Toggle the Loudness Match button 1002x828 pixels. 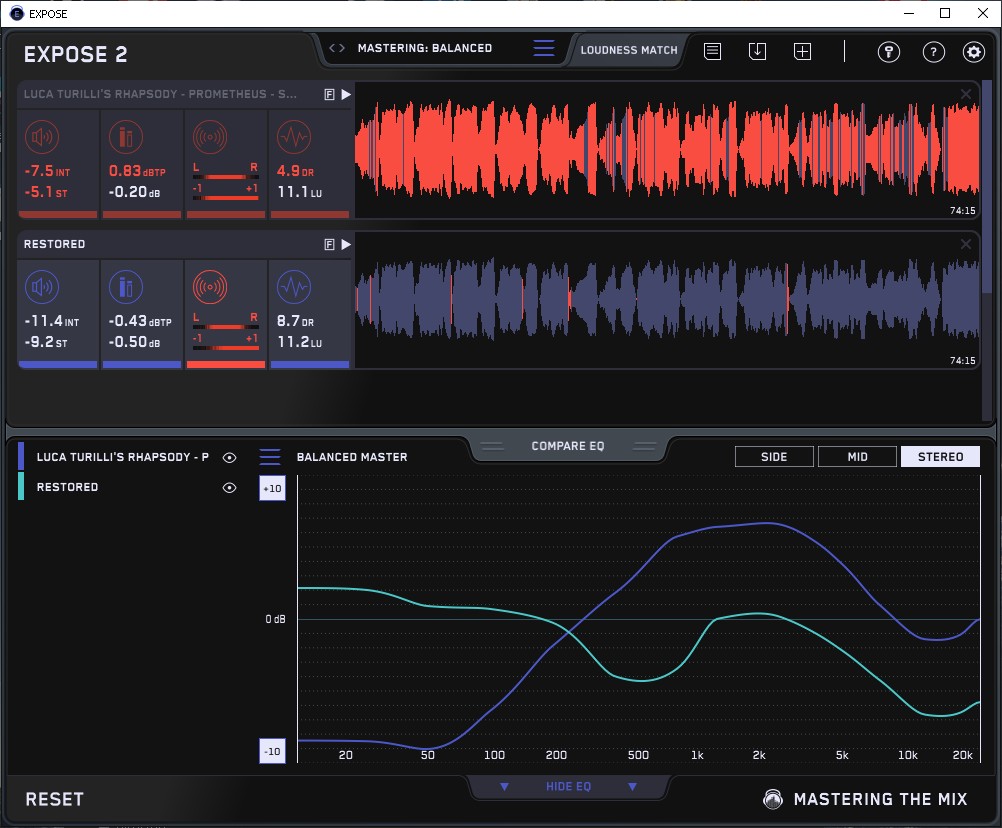629,50
